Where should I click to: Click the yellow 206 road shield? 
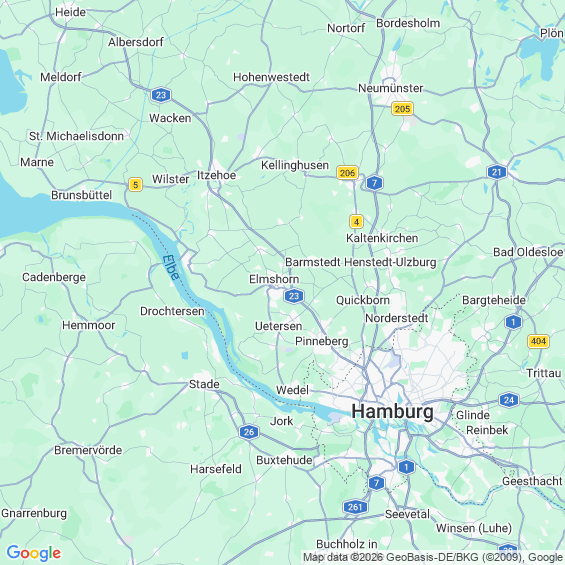pos(347,173)
